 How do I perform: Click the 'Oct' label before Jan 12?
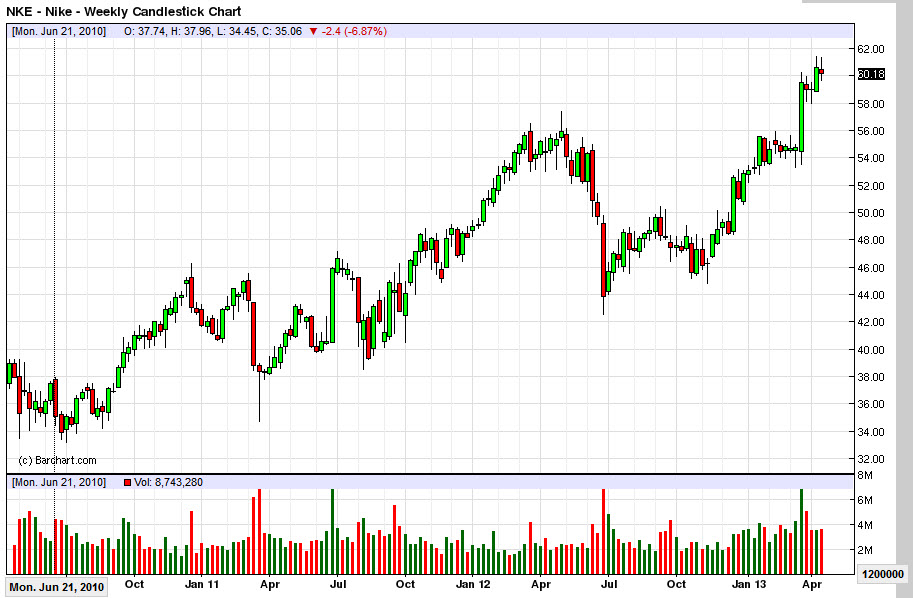(405, 584)
